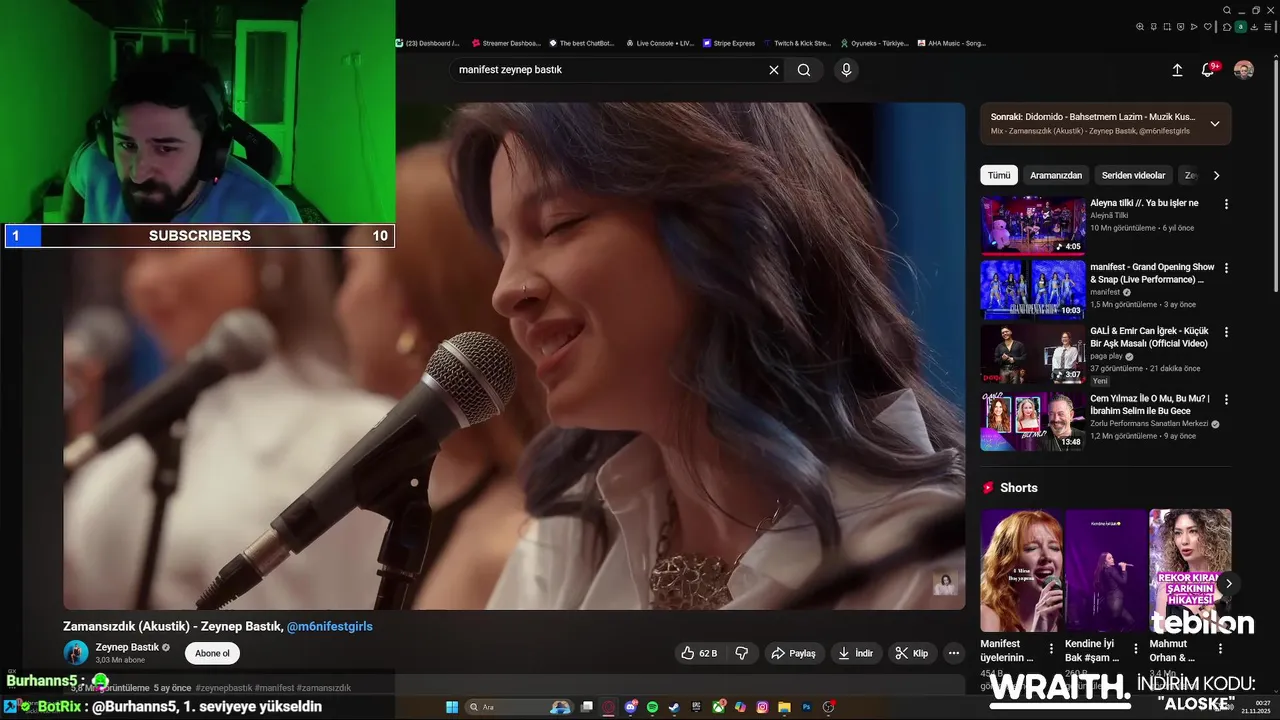This screenshot has width=1280, height=720.
Task: Dislike the video with thumbs down
Action: 742,653
